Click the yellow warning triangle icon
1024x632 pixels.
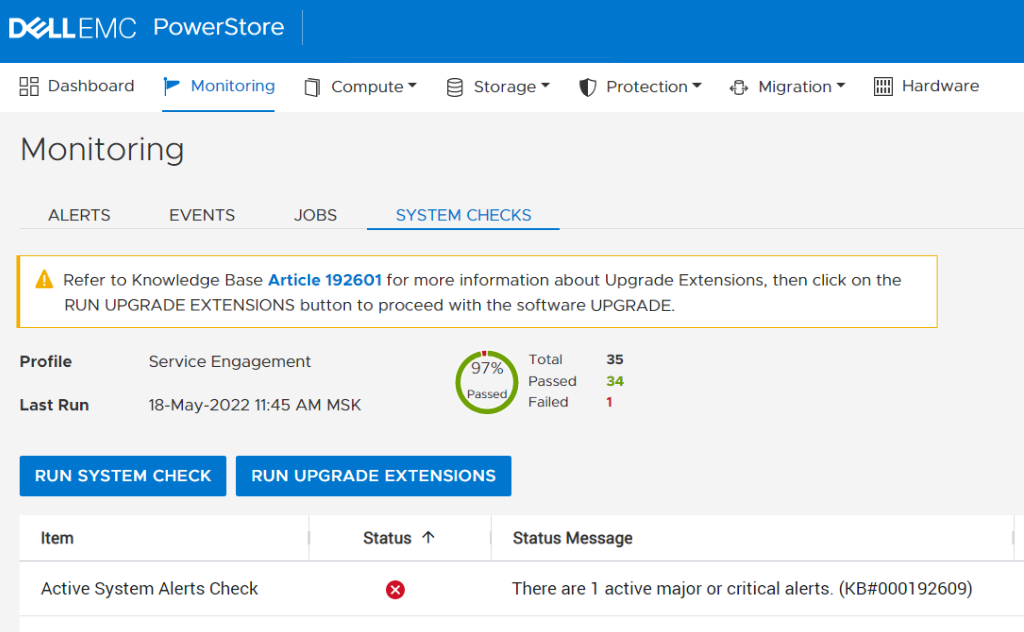[x=44, y=280]
